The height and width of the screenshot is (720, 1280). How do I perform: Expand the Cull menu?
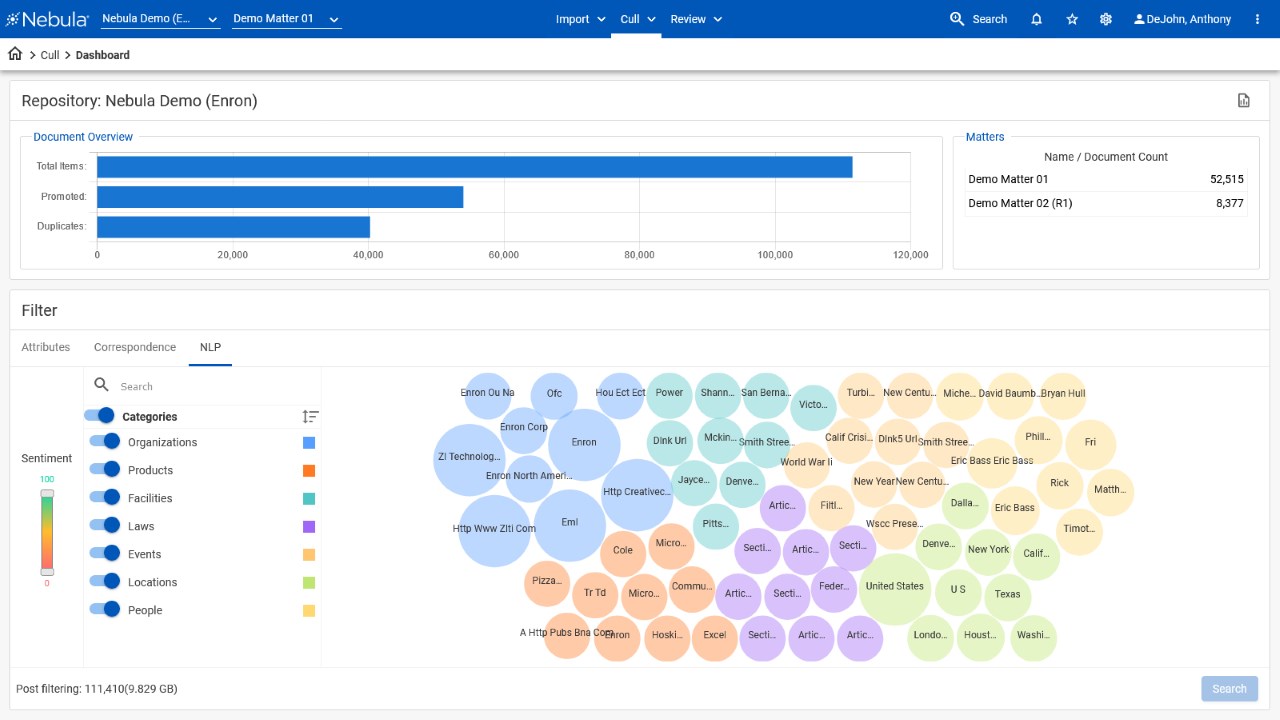coord(637,19)
